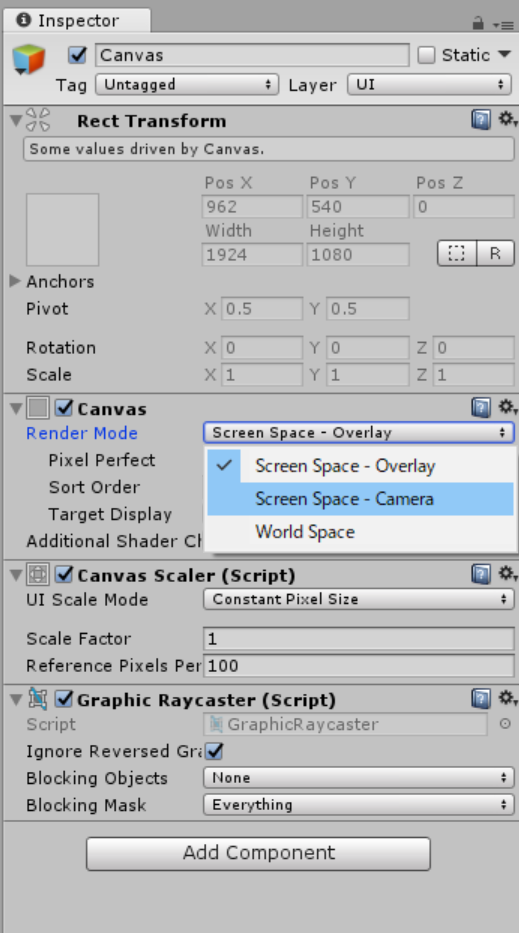Toggle the Inspector lock icon
Image resolution: width=519 pixels, height=933 pixels.
click(478, 23)
